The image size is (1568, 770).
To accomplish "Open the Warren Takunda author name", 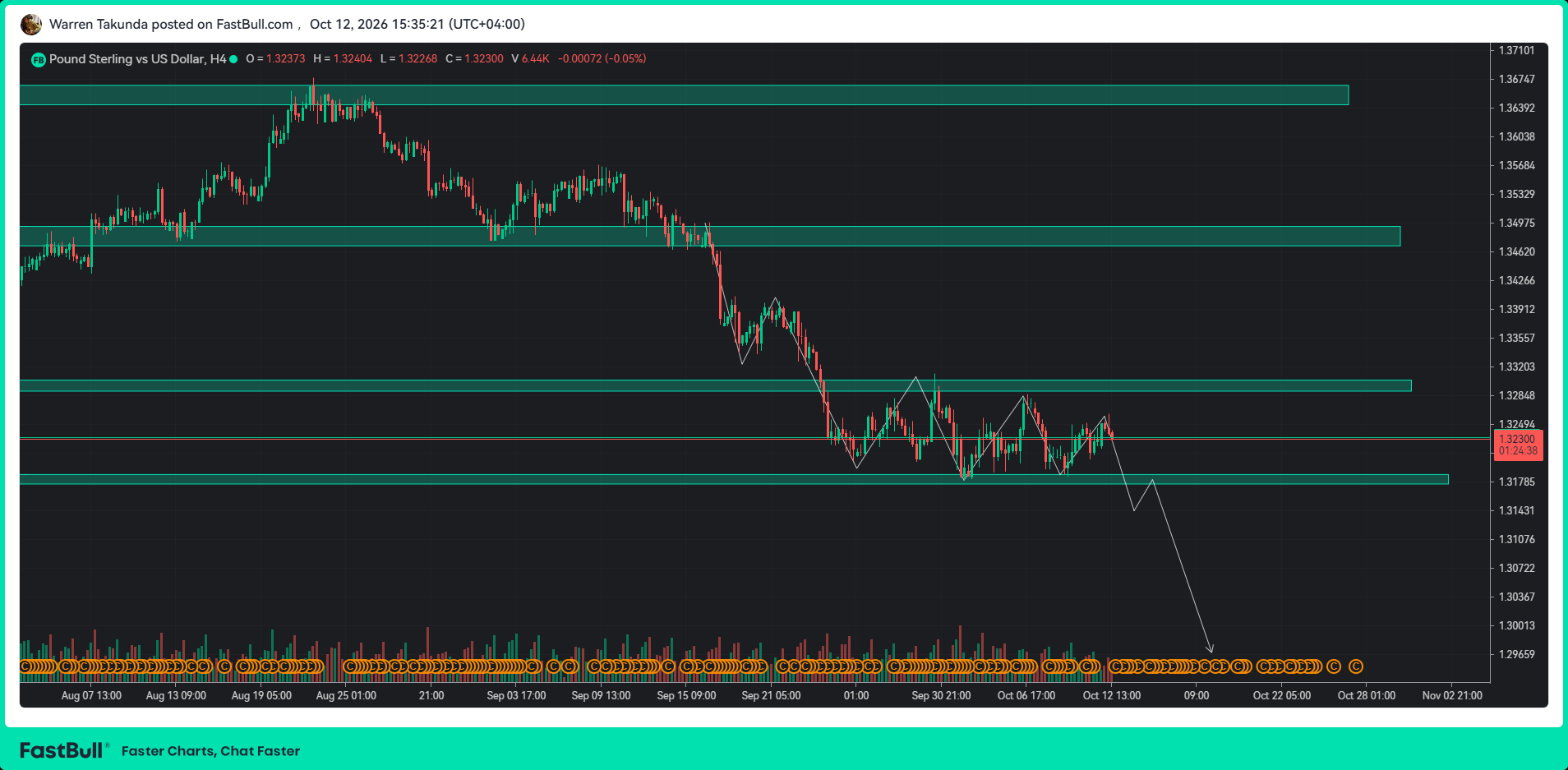I will (x=99, y=25).
